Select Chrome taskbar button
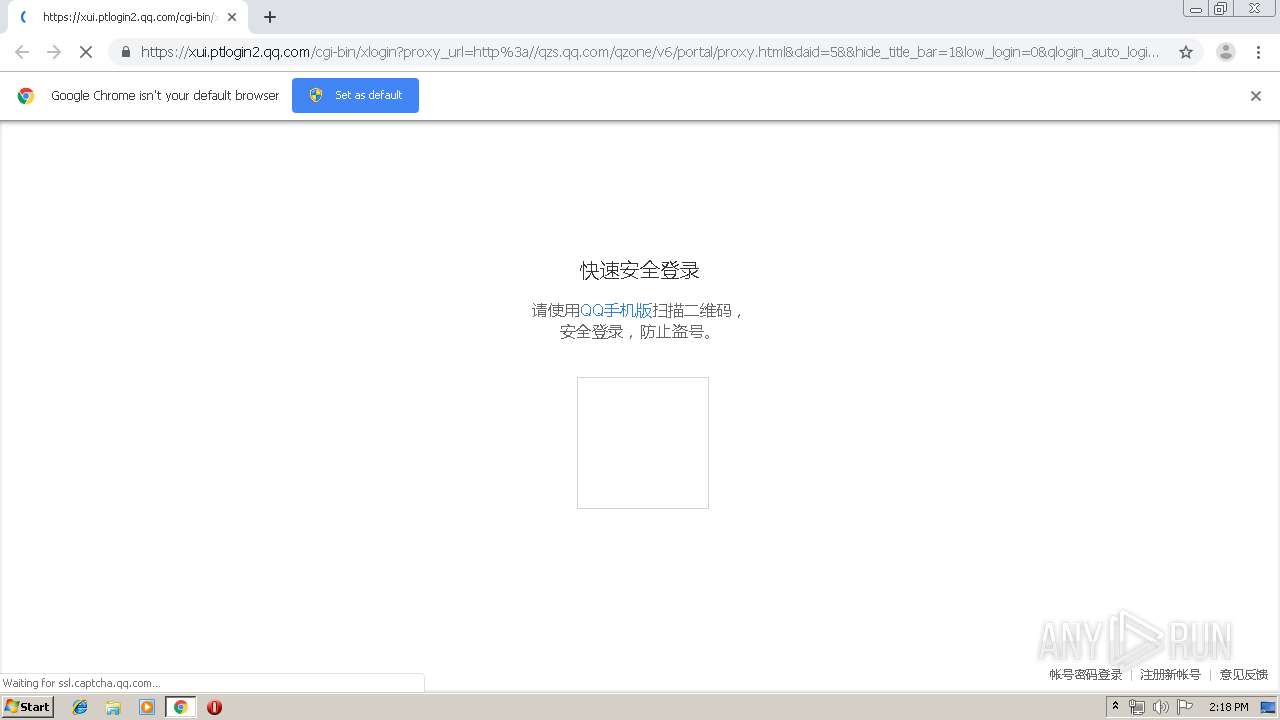This screenshot has height=720, width=1280. [180, 707]
